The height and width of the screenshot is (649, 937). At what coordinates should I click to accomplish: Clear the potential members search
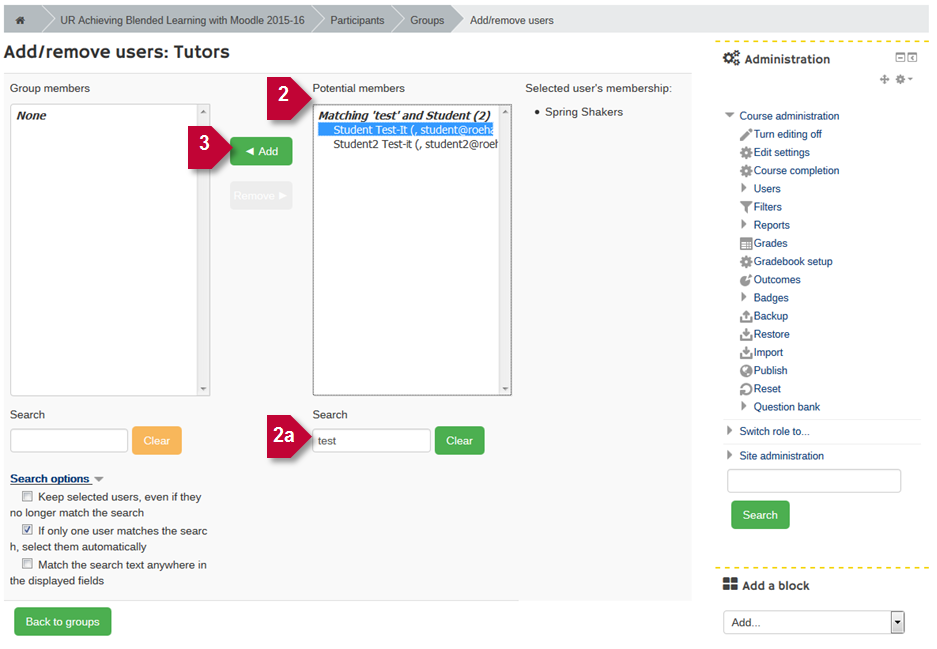pos(460,440)
